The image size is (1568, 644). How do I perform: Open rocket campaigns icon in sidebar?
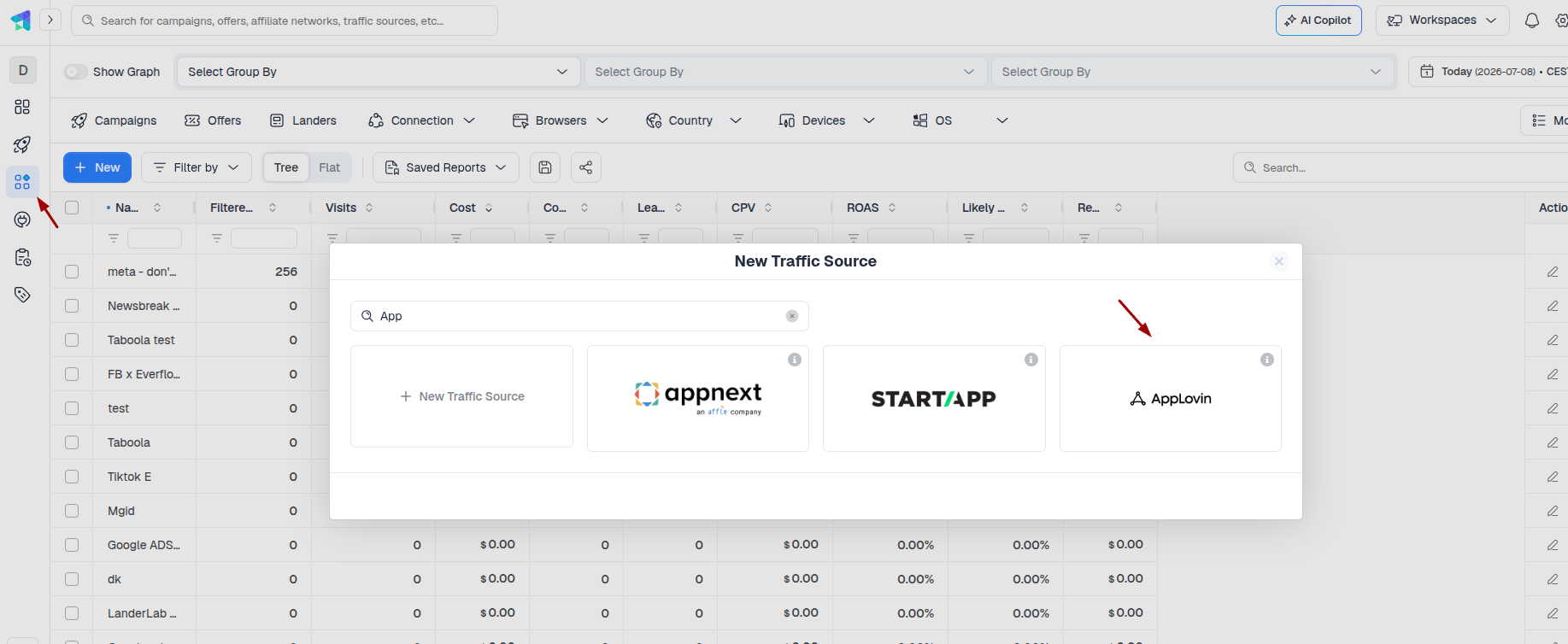22,144
